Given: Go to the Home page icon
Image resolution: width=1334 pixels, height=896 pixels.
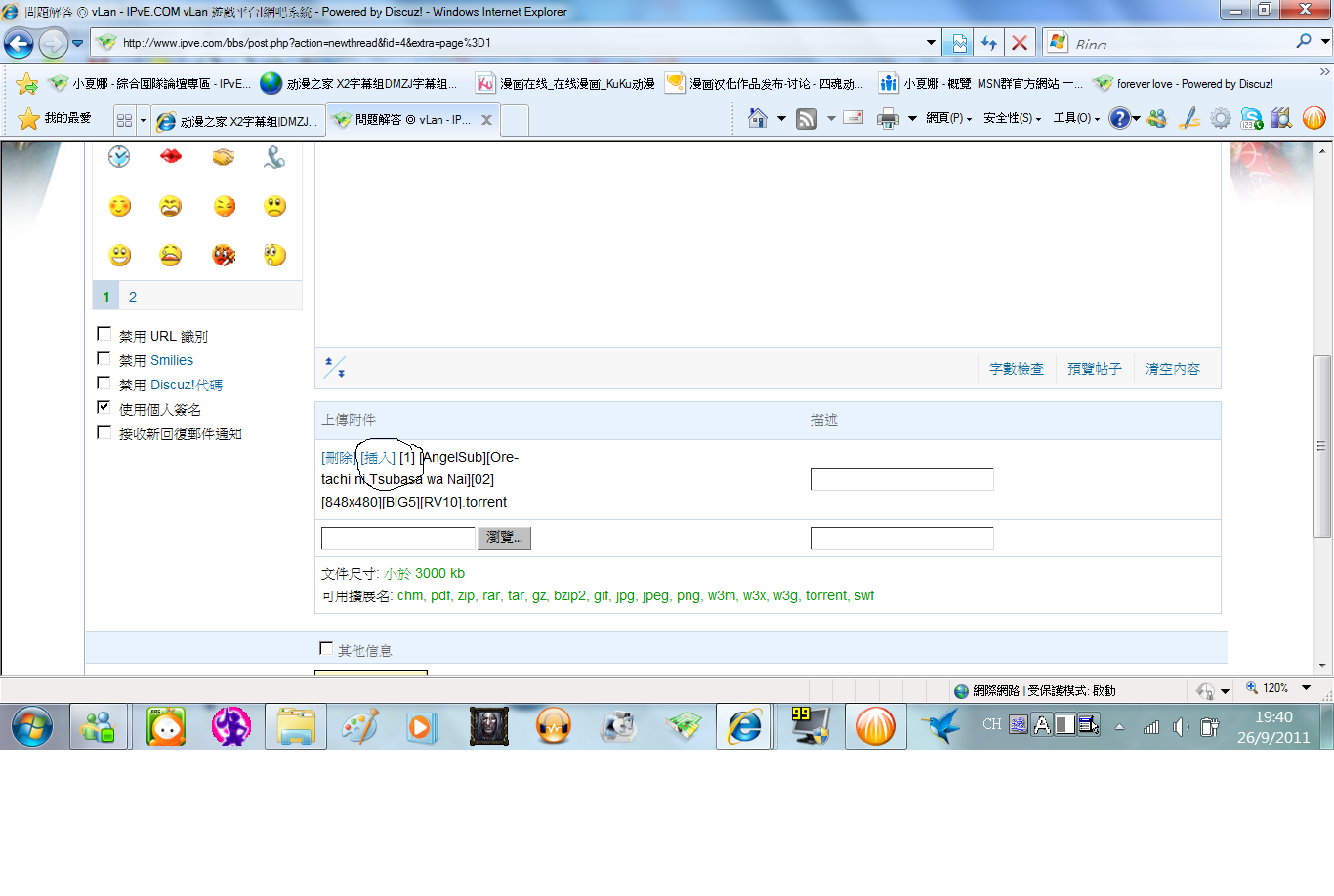Looking at the screenshot, I should pyautogui.click(x=757, y=118).
